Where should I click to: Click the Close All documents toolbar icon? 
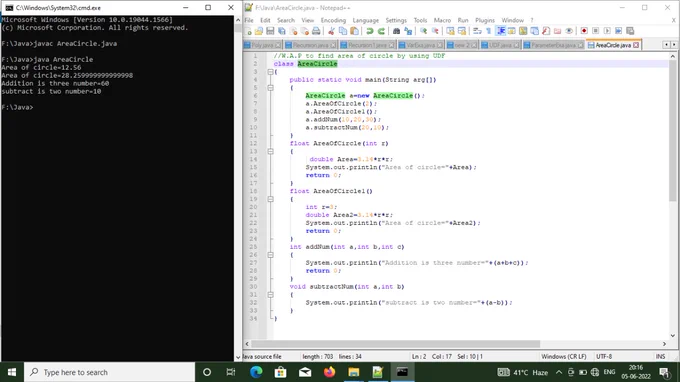305,31
